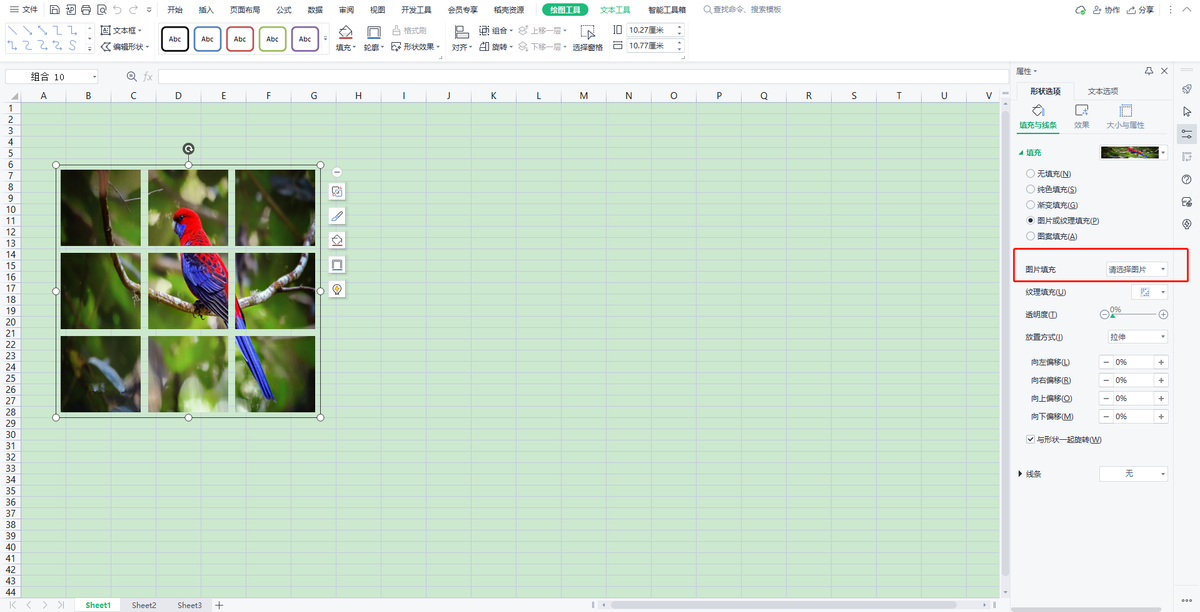Toggle 与形状一起旋转 checkbox

click(x=1031, y=439)
